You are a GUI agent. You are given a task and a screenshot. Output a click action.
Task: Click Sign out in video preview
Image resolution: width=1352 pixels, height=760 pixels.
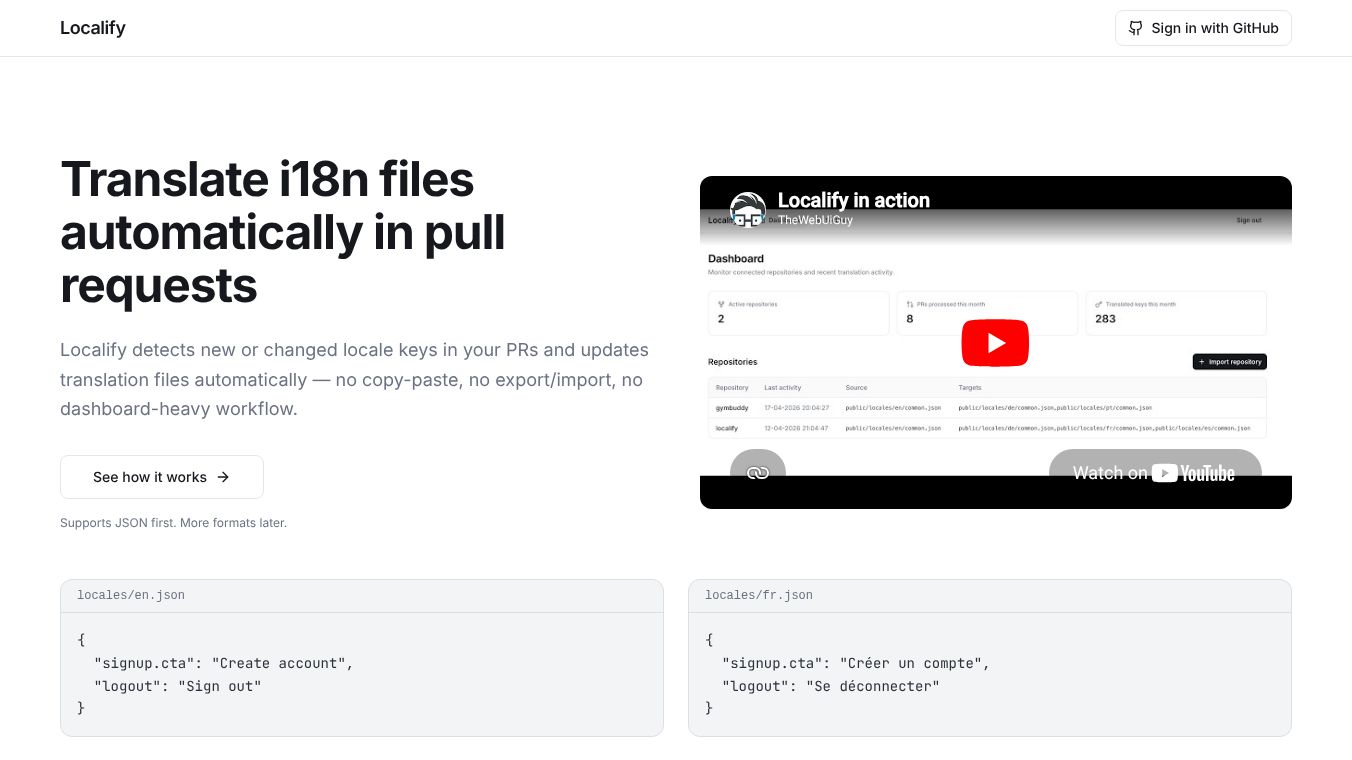(x=1249, y=220)
